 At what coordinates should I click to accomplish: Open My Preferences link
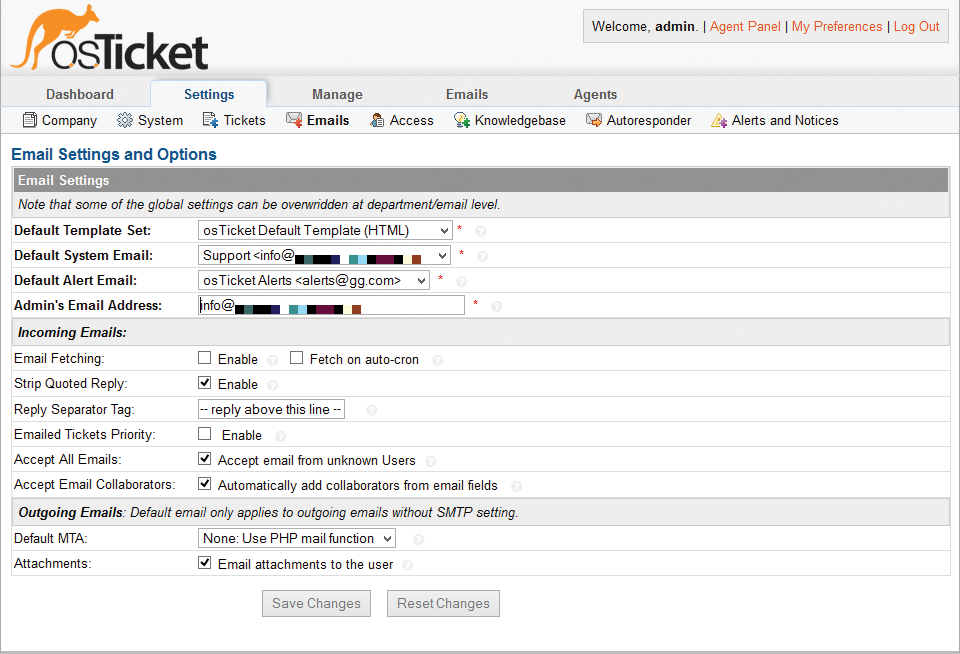(x=837, y=26)
